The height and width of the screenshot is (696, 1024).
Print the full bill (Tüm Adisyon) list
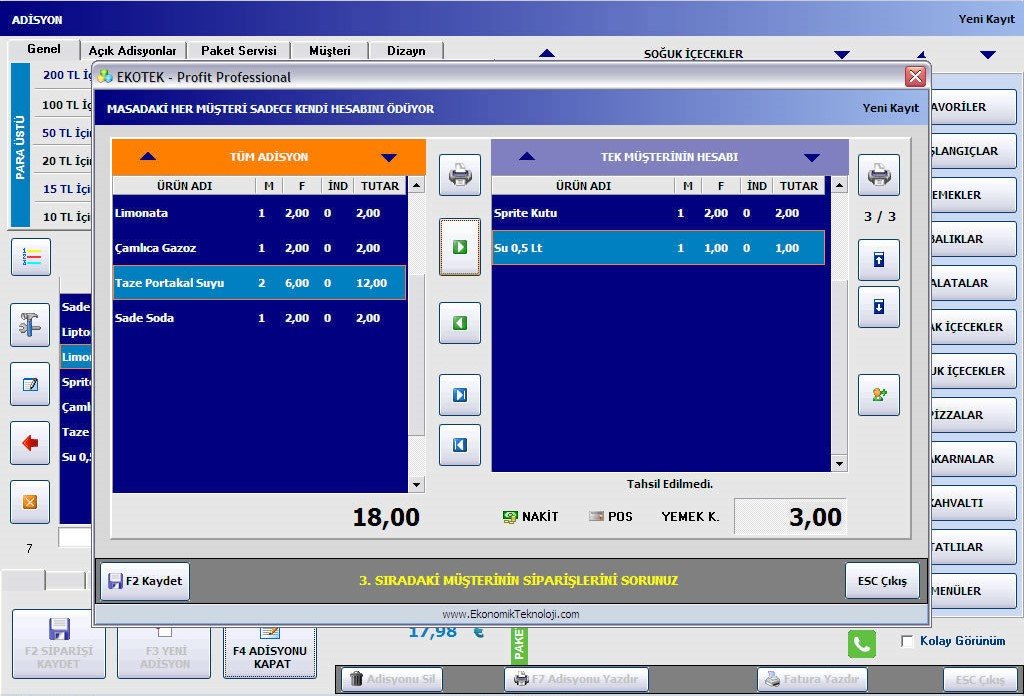click(x=460, y=176)
